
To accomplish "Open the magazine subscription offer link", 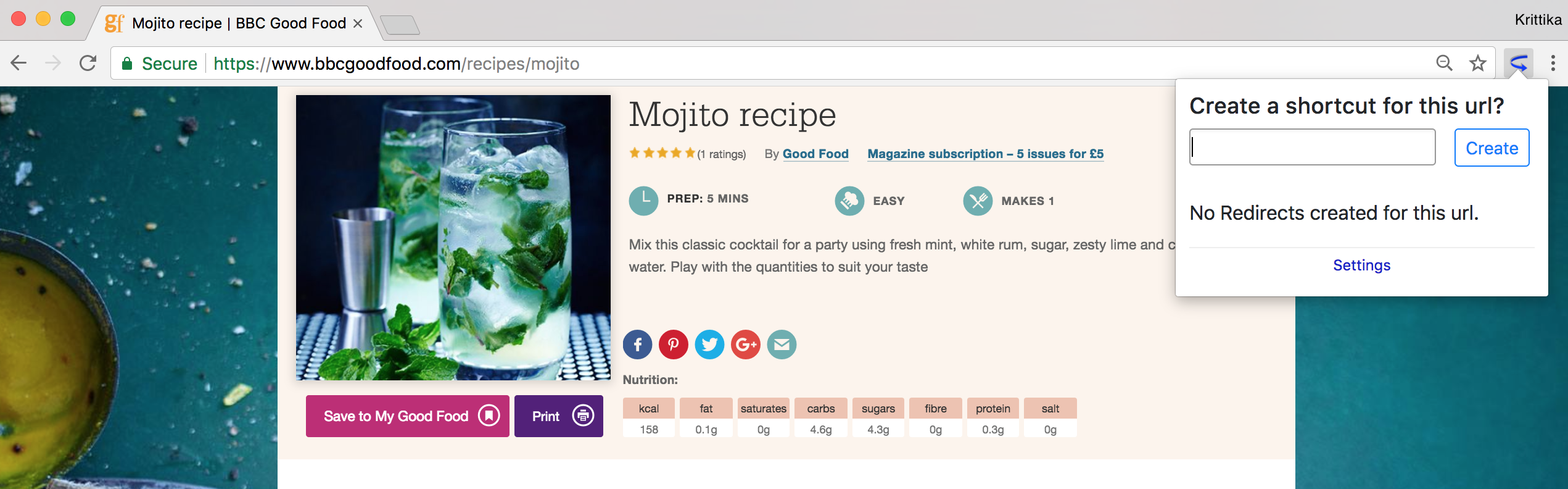I will [985, 154].
